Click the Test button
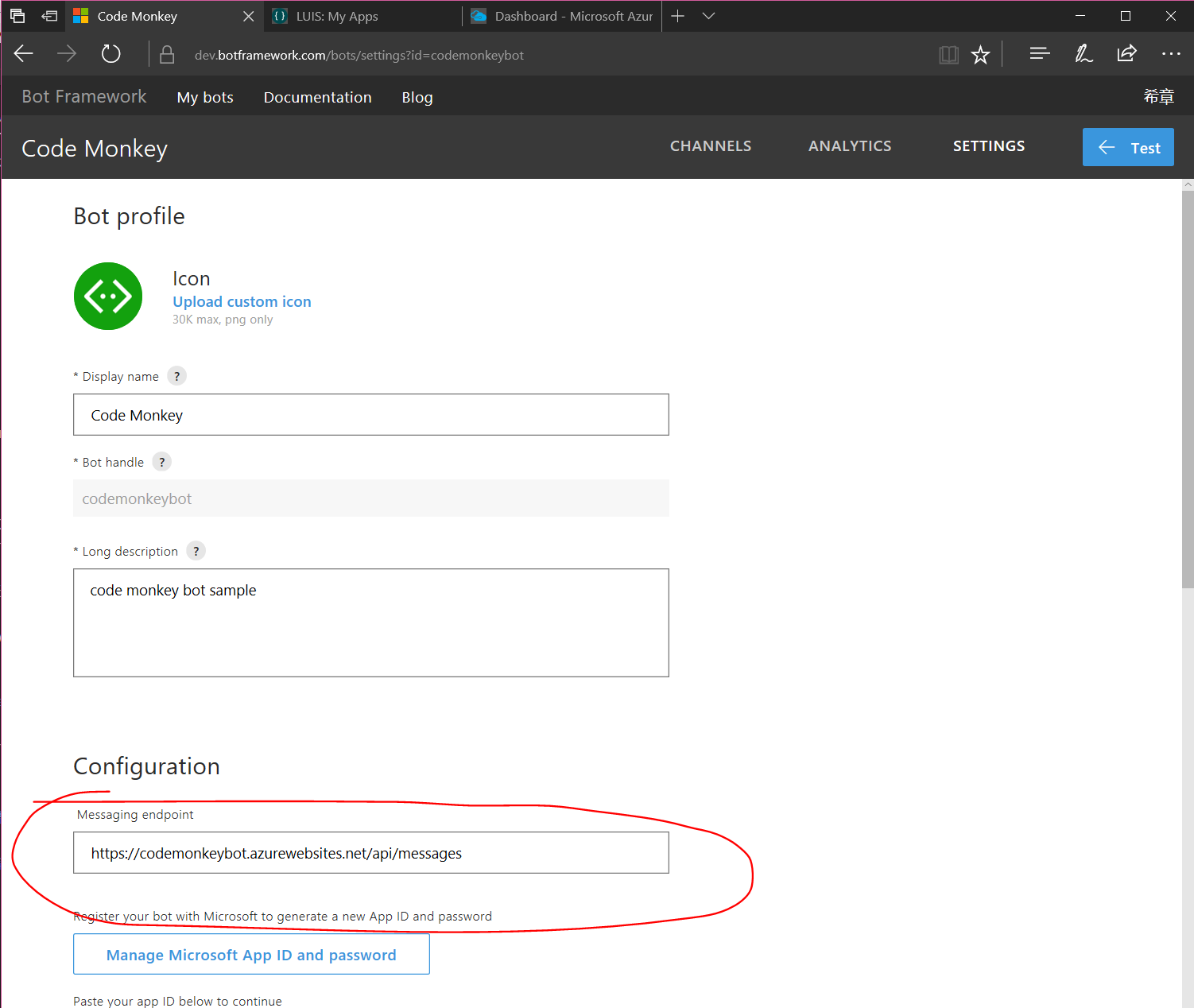The width and height of the screenshot is (1194, 1008). point(1128,147)
